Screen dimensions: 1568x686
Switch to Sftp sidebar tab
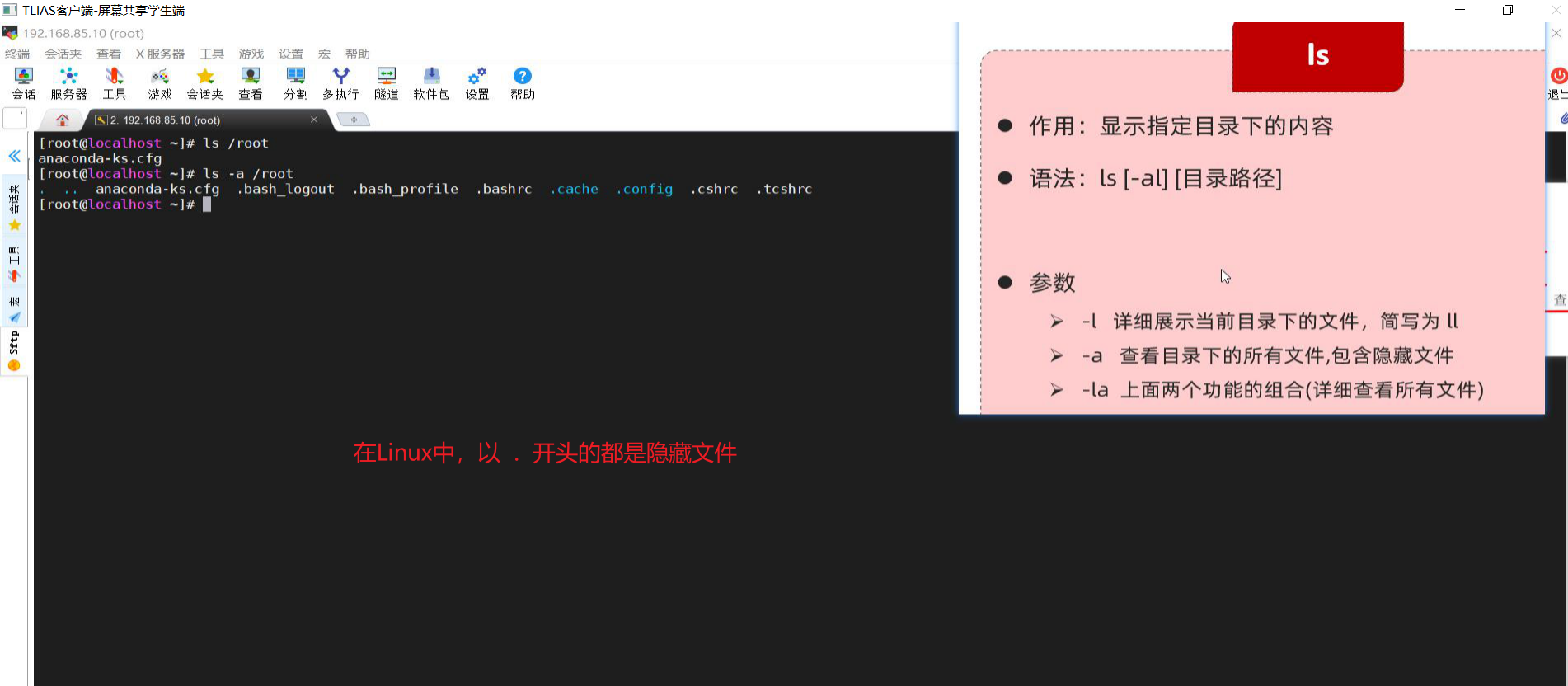click(x=14, y=350)
